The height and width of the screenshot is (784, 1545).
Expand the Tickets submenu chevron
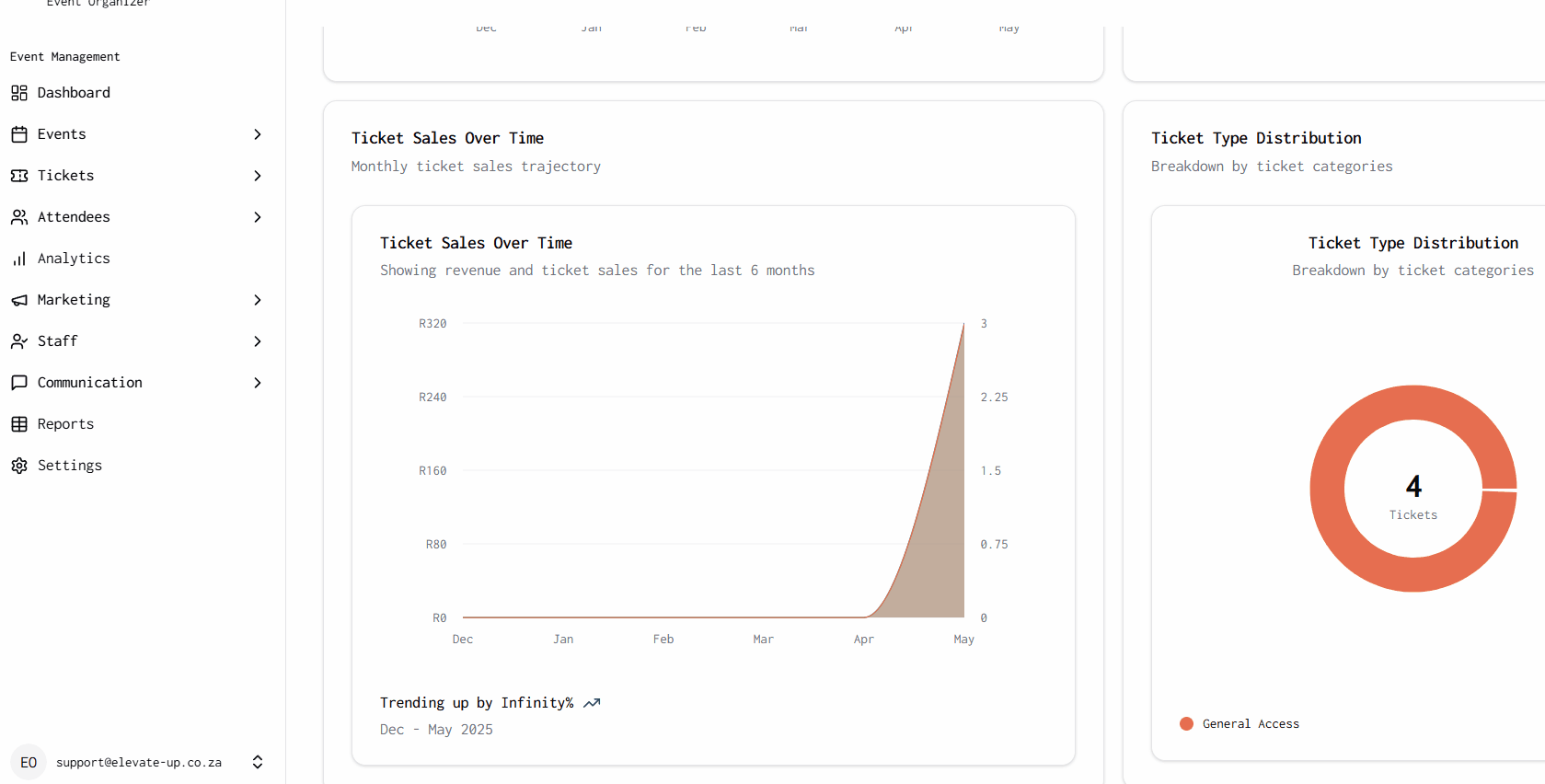coord(258,176)
